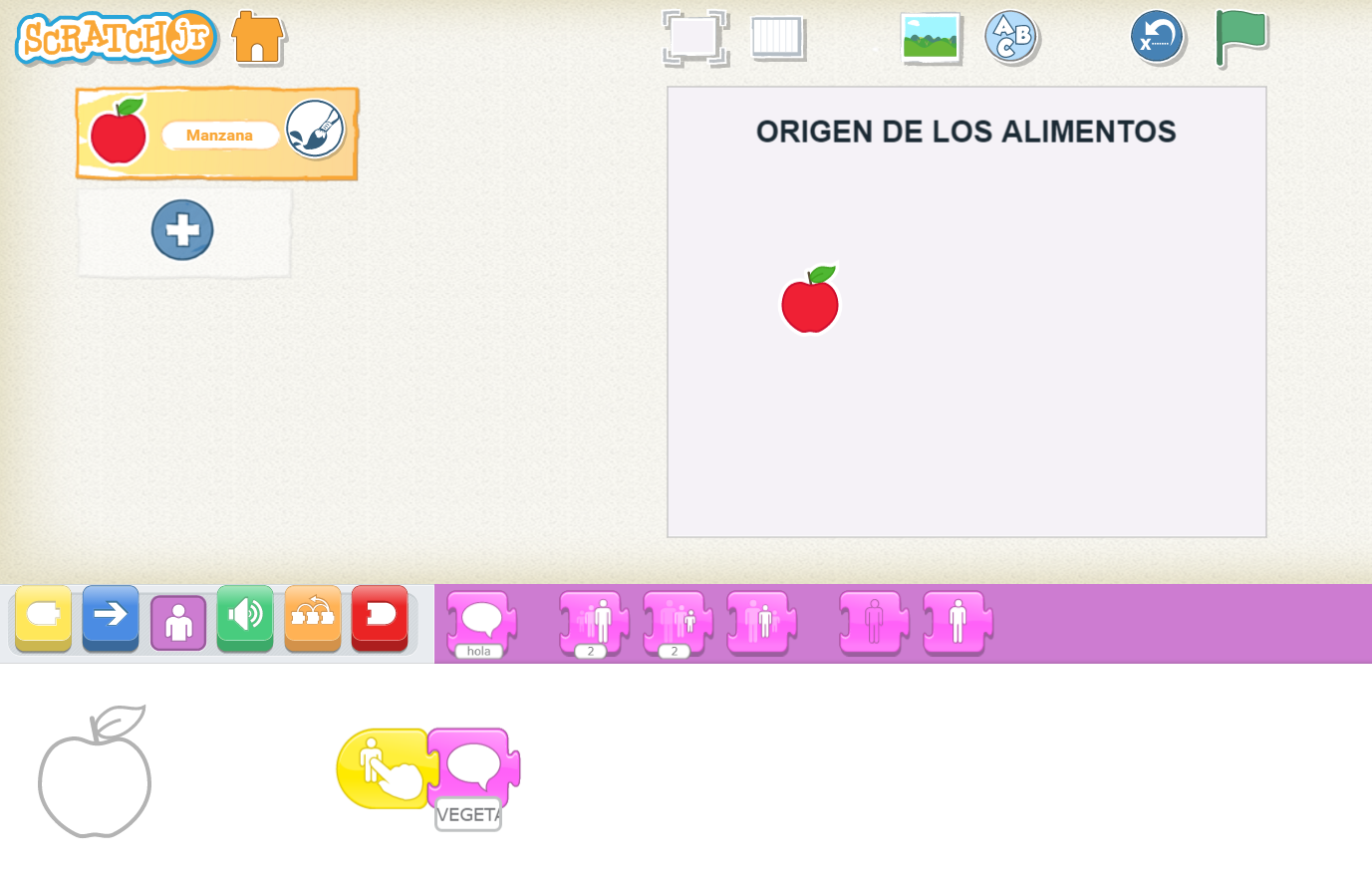Image resolution: width=1372 pixels, height=875 pixels.
Task: Switch to full screen presentation mode
Action: click(695, 38)
